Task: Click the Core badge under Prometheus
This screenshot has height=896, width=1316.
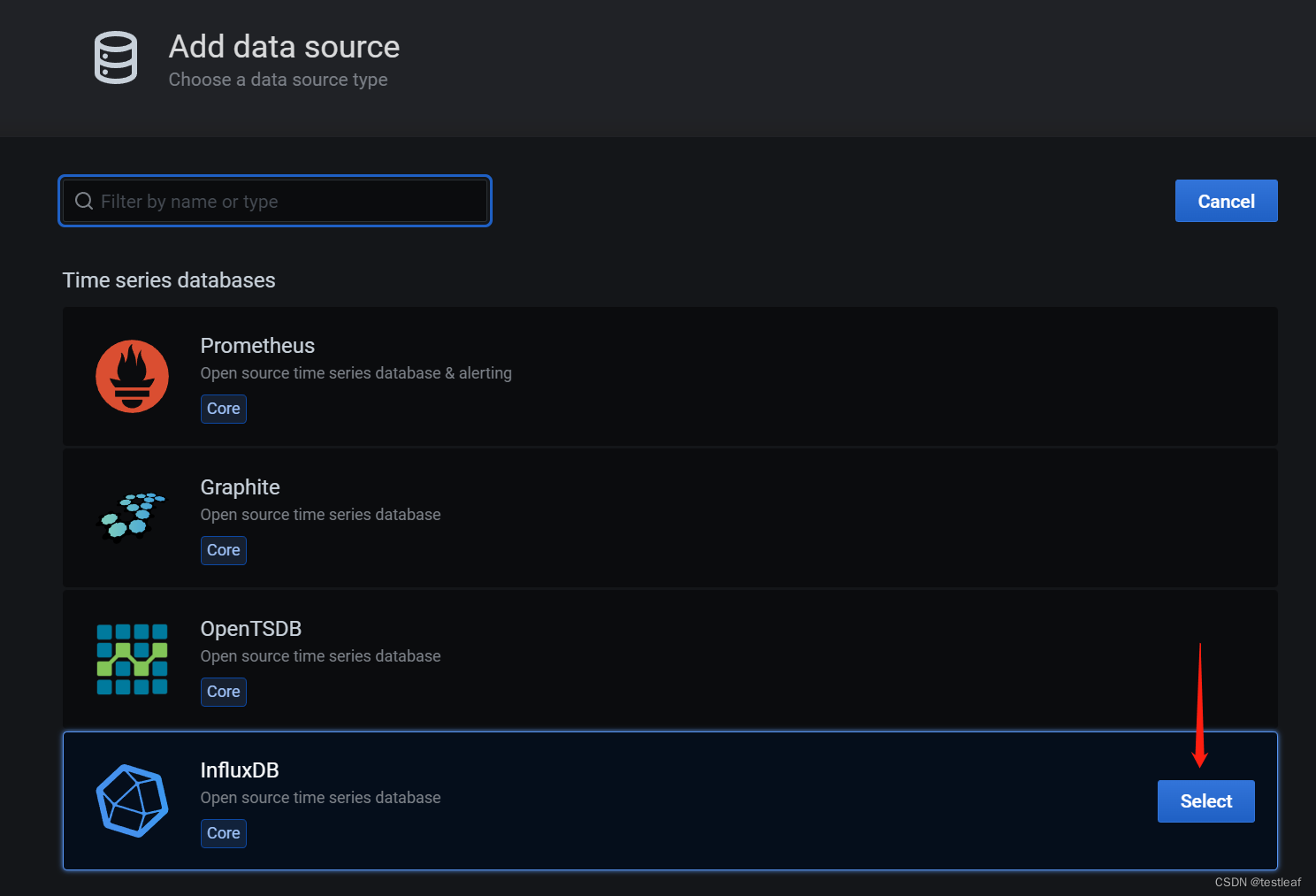Action: pyautogui.click(x=224, y=409)
